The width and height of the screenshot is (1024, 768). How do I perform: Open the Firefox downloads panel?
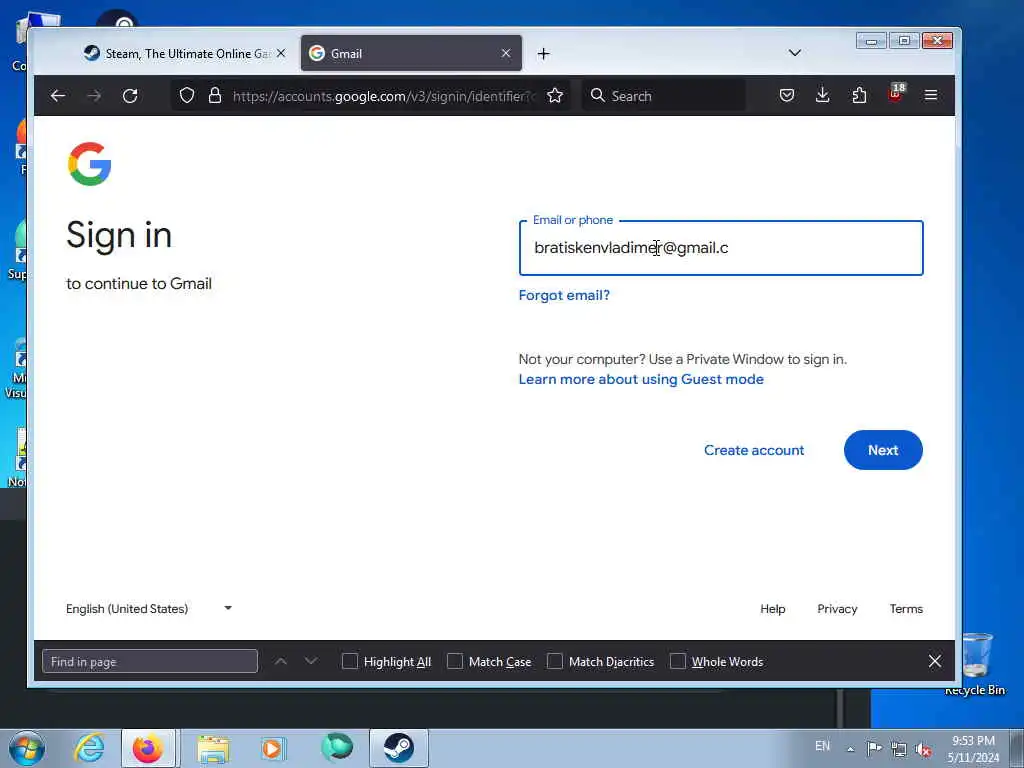click(823, 96)
